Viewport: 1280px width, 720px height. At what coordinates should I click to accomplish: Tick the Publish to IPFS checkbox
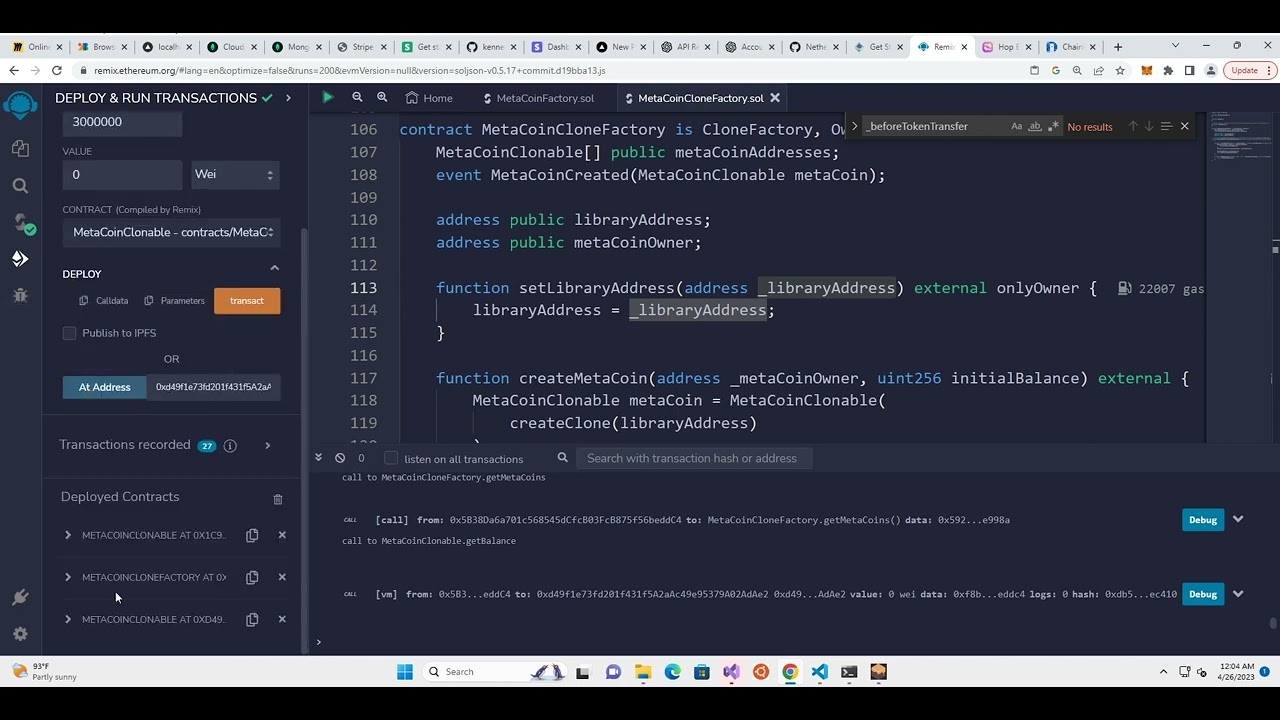tap(69, 333)
